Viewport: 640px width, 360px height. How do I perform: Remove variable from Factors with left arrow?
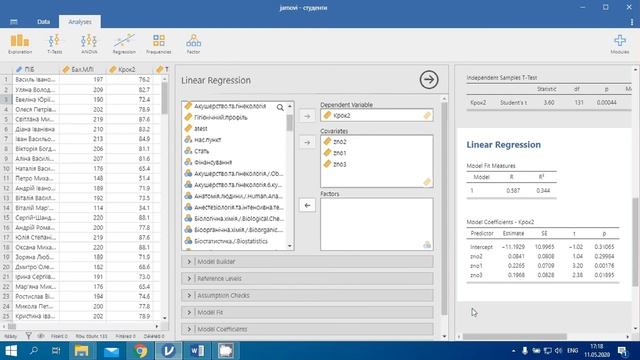point(307,205)
